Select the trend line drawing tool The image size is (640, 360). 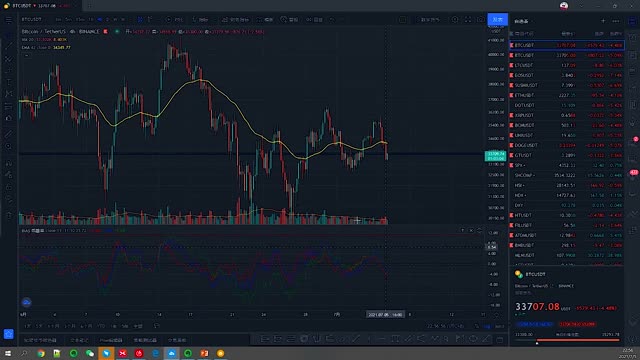(9, 47)
